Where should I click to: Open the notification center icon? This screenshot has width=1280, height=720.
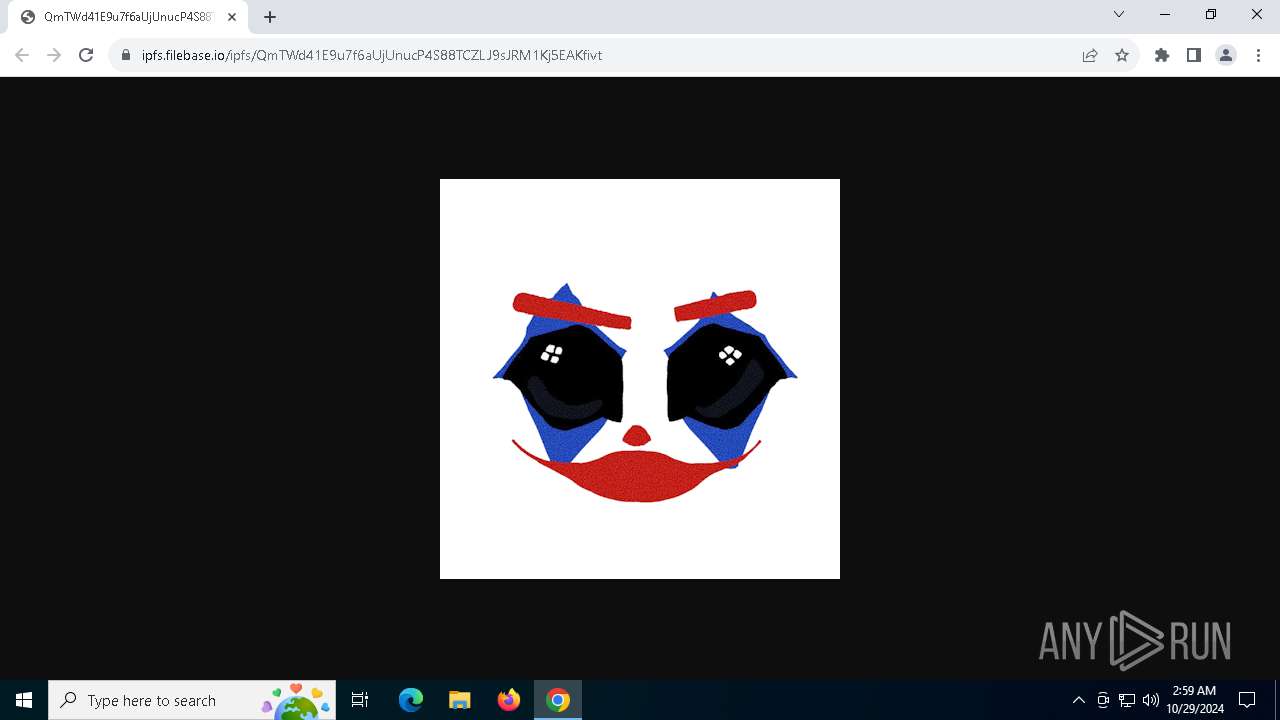[1247, 700]
